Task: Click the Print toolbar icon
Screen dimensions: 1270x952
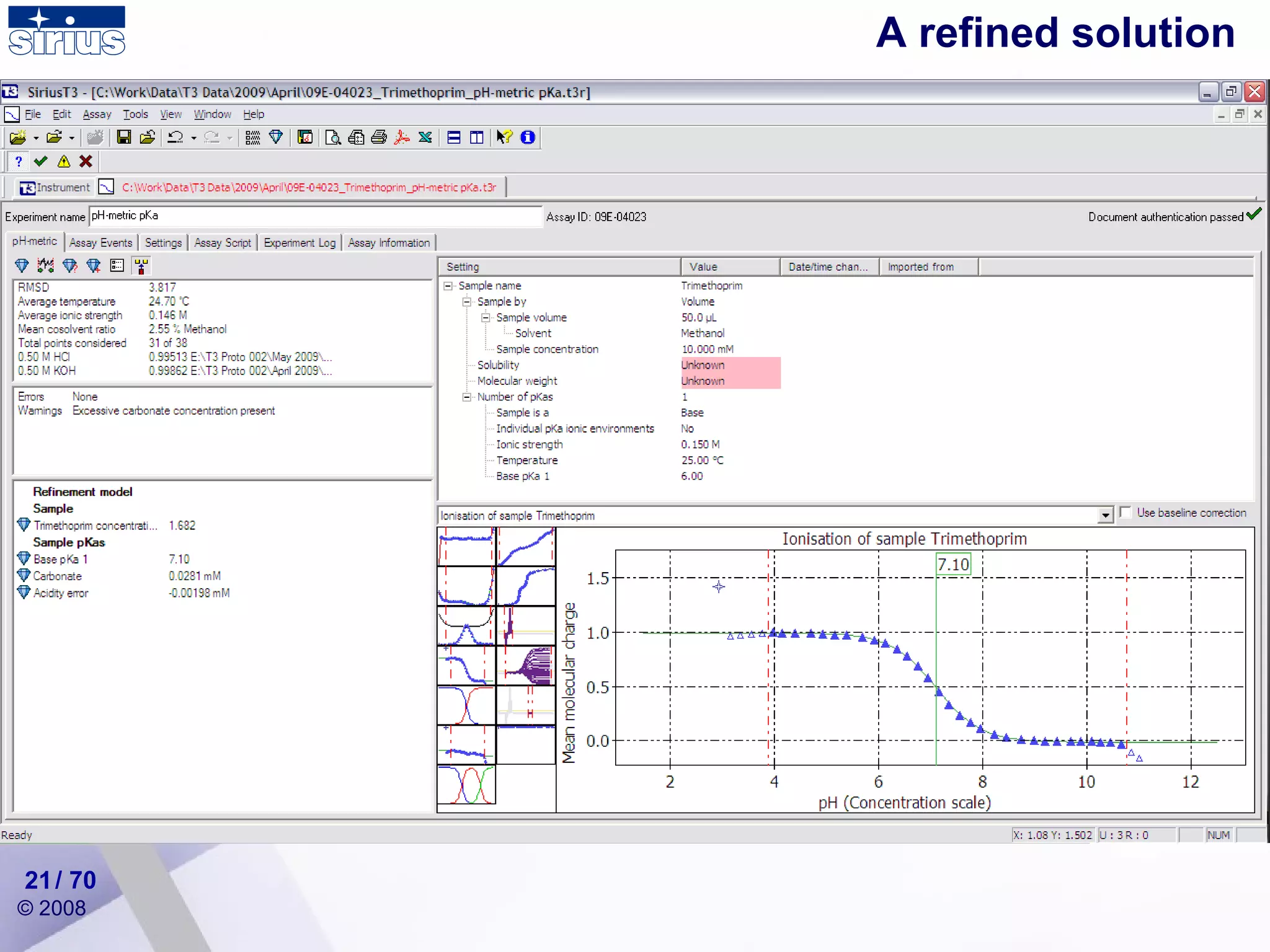Action: tap(379, 137)
